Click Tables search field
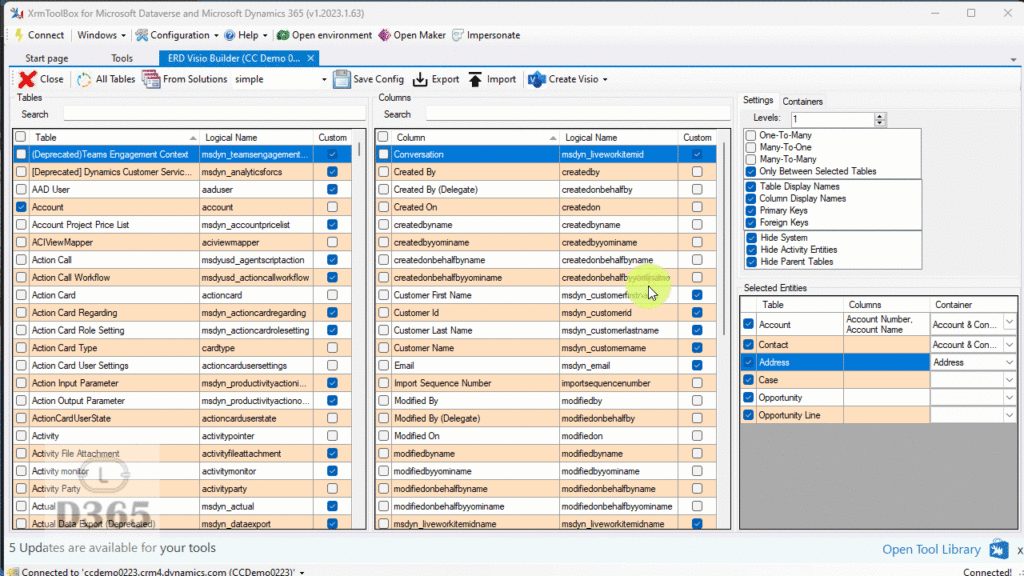Screen dimensions: 1024x576 click(x=214, y=114)
